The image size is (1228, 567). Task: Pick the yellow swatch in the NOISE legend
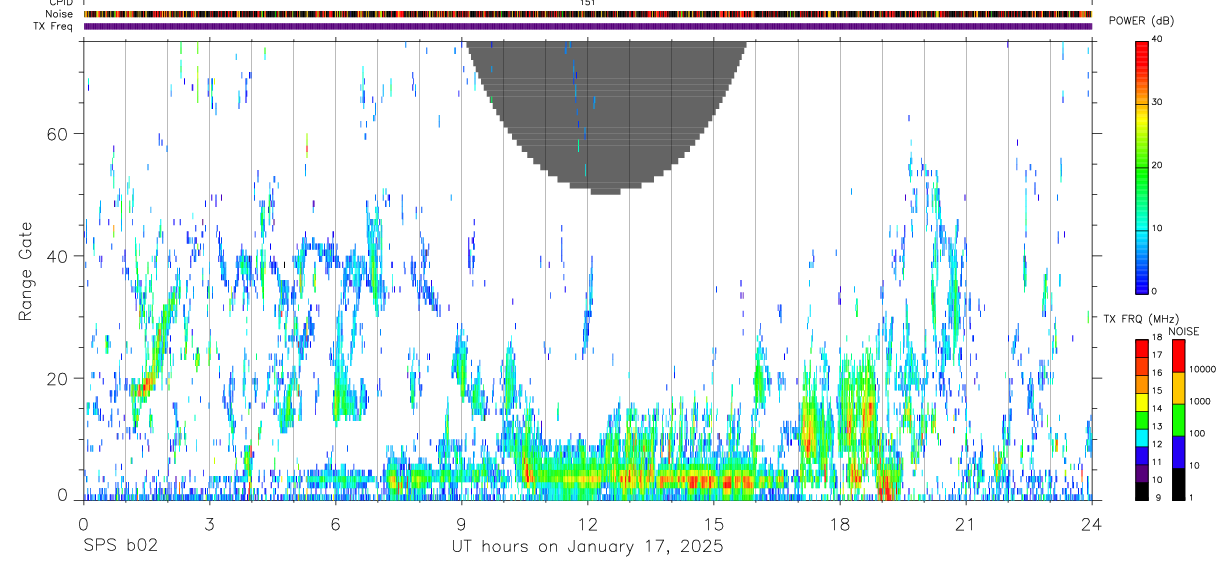pyautogui.click(x=1178, y=388)
